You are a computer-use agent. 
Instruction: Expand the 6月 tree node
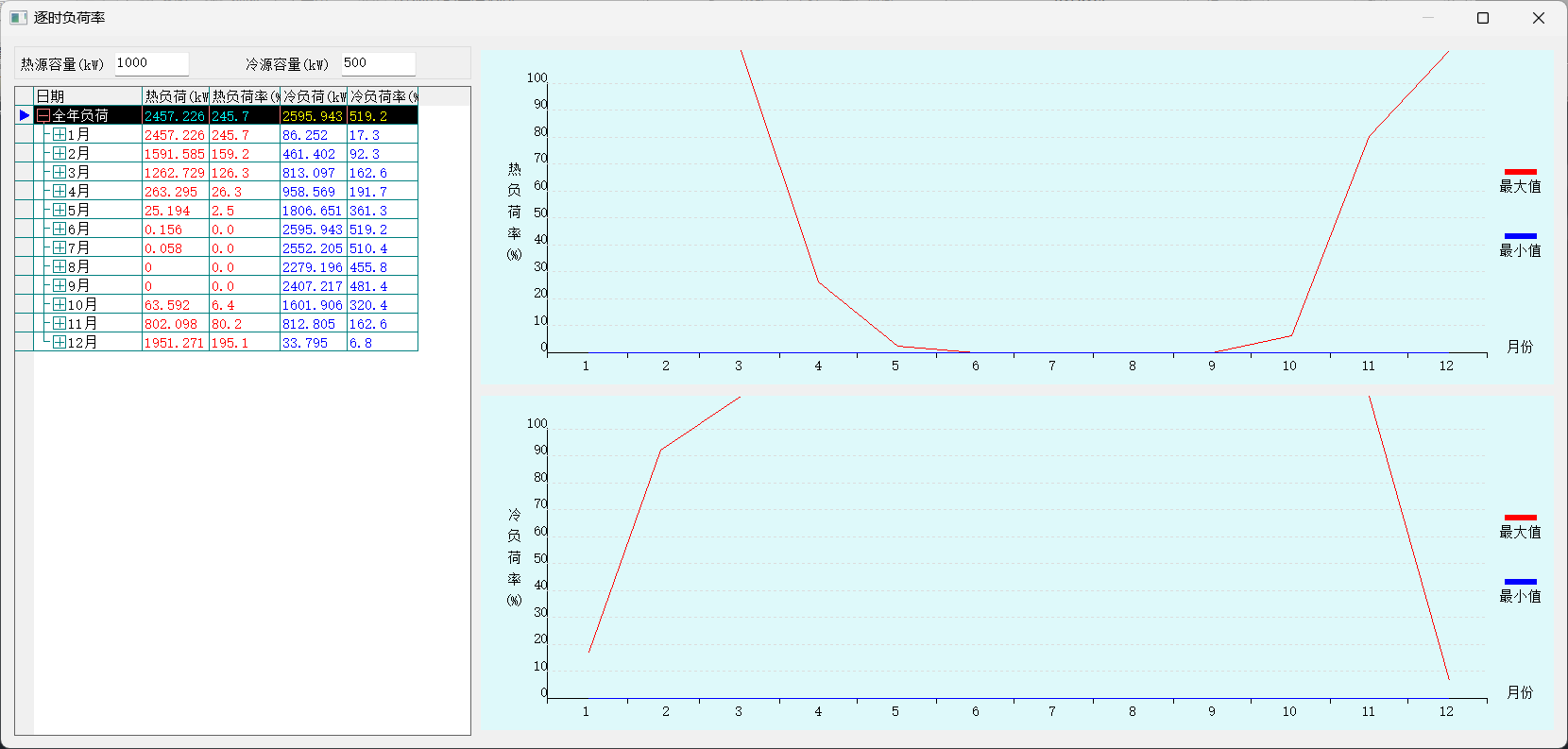(60, 229)
